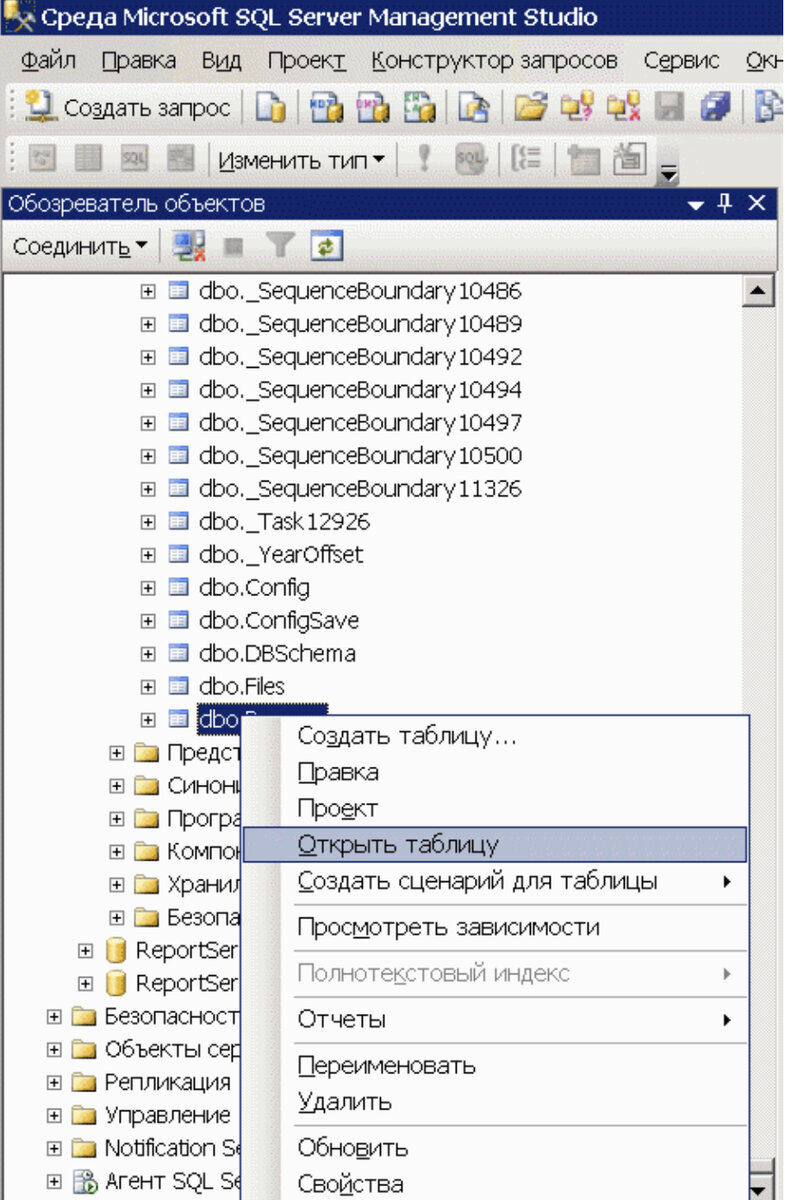Click the Disconnect icon in Object Explorer
This screenshot has height=1200, width=785.
click(188, 246)
